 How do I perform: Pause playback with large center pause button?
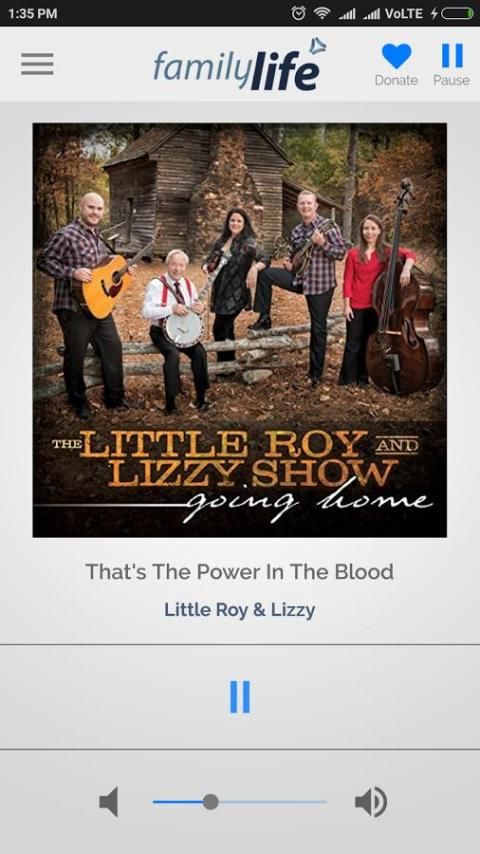click(x=240, y=697)
